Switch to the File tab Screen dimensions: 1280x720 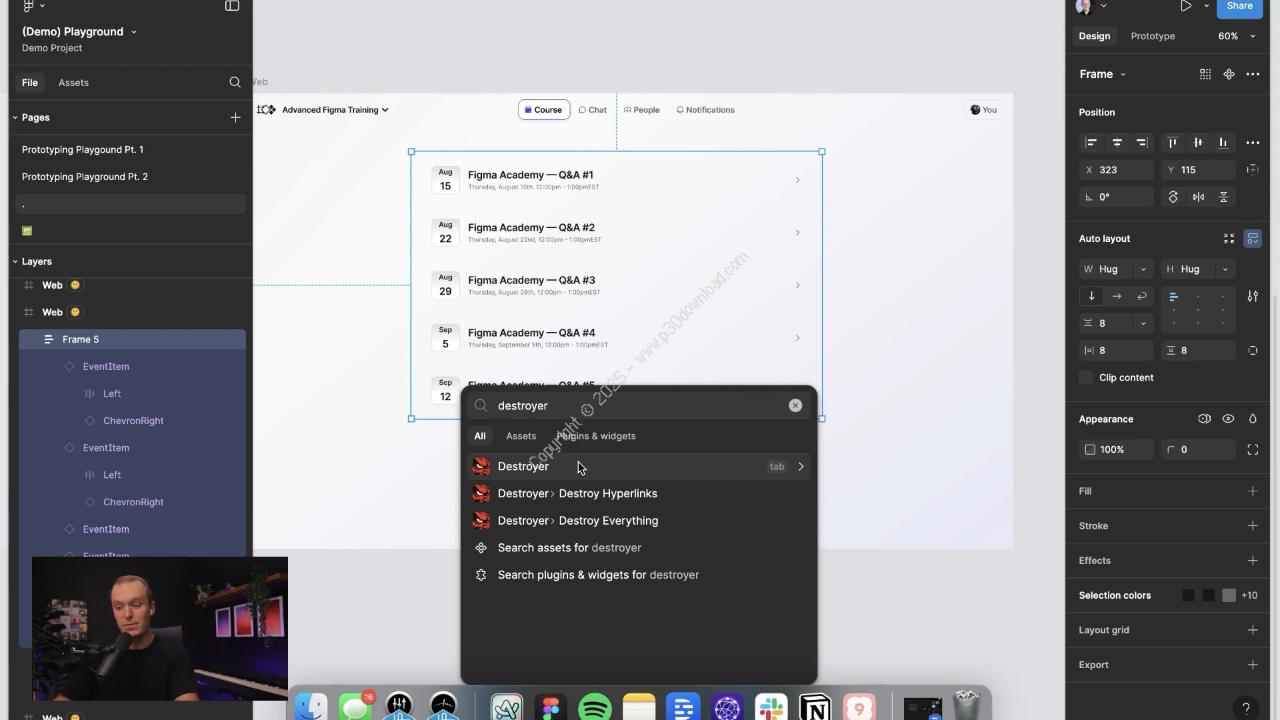[x=30, y=82]
